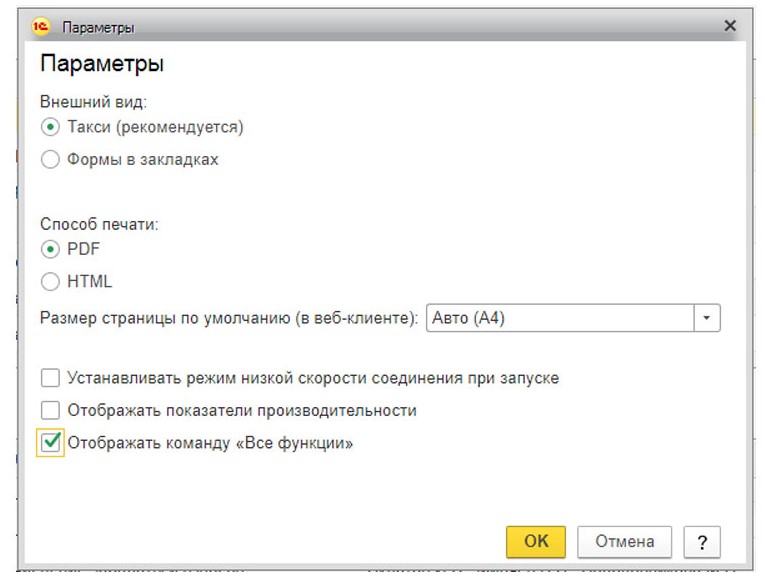
Task: Click the Параметры title bar text
Action: pos(98,27)
